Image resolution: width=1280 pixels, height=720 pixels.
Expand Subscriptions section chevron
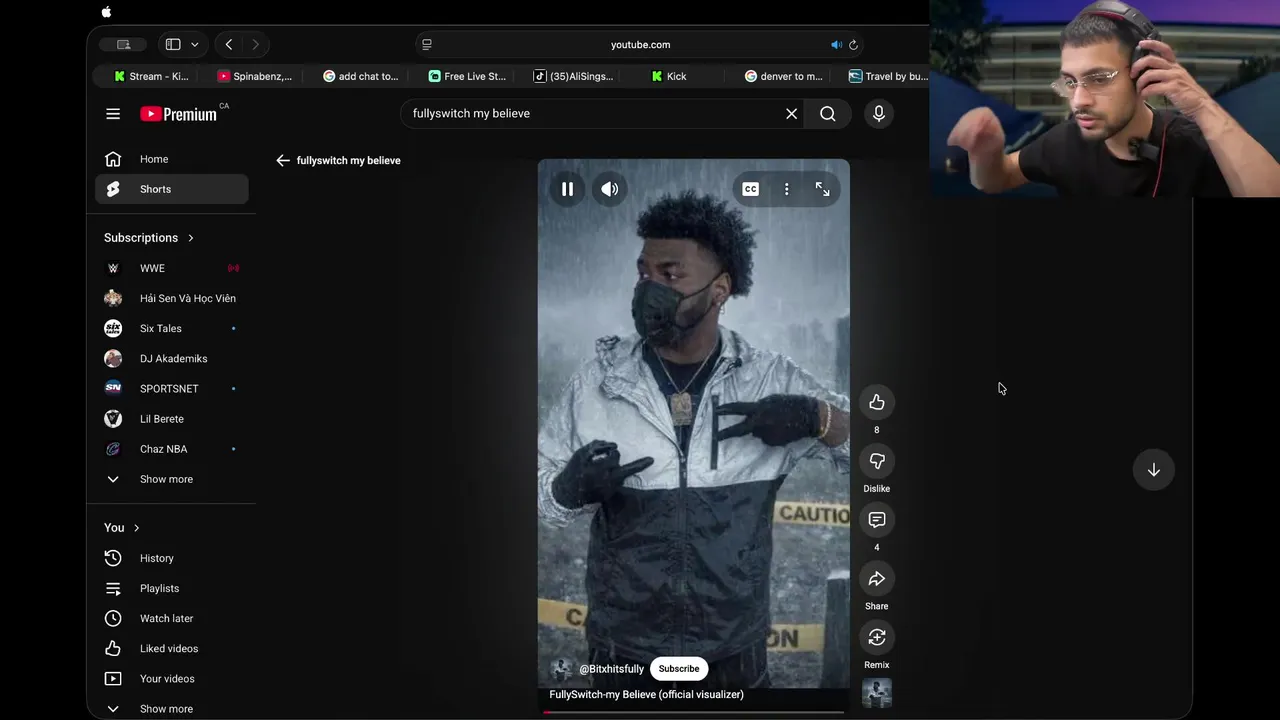(x=191, y=238)
